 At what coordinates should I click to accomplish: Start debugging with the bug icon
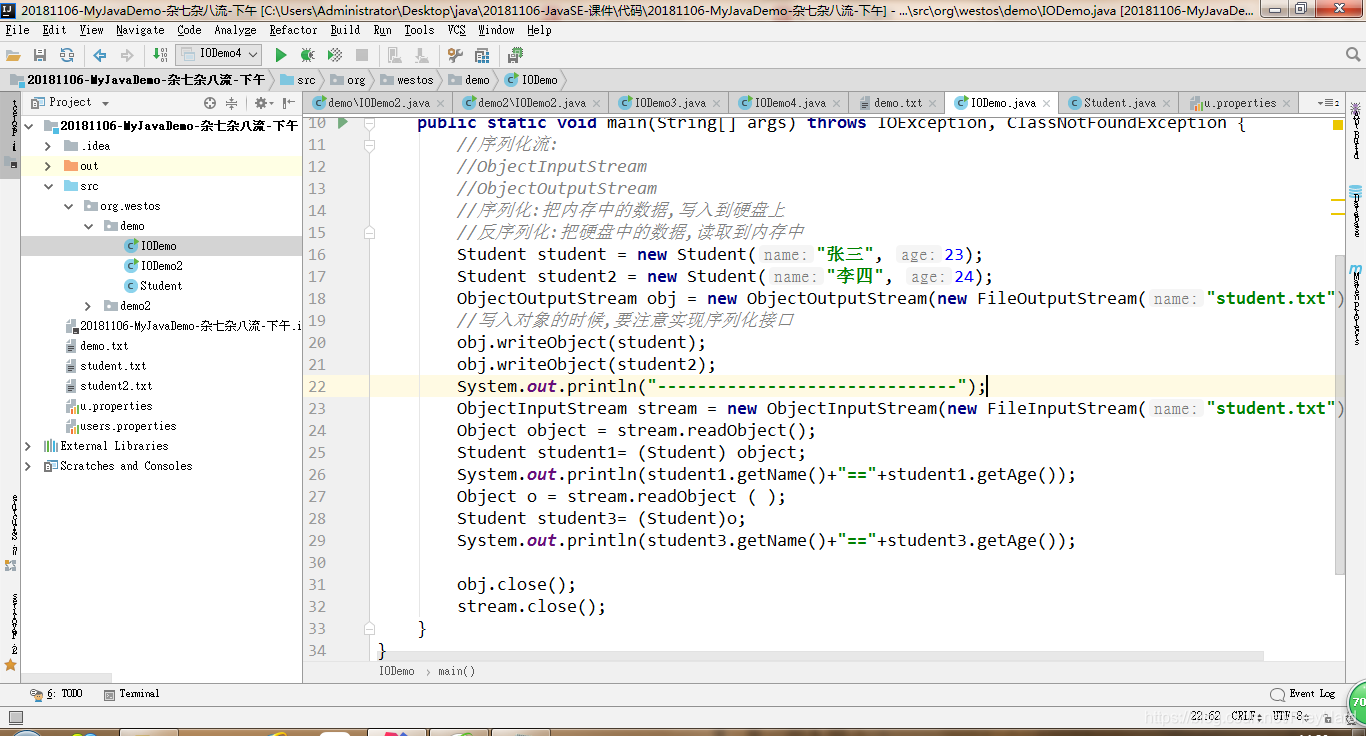click(308, 55)
